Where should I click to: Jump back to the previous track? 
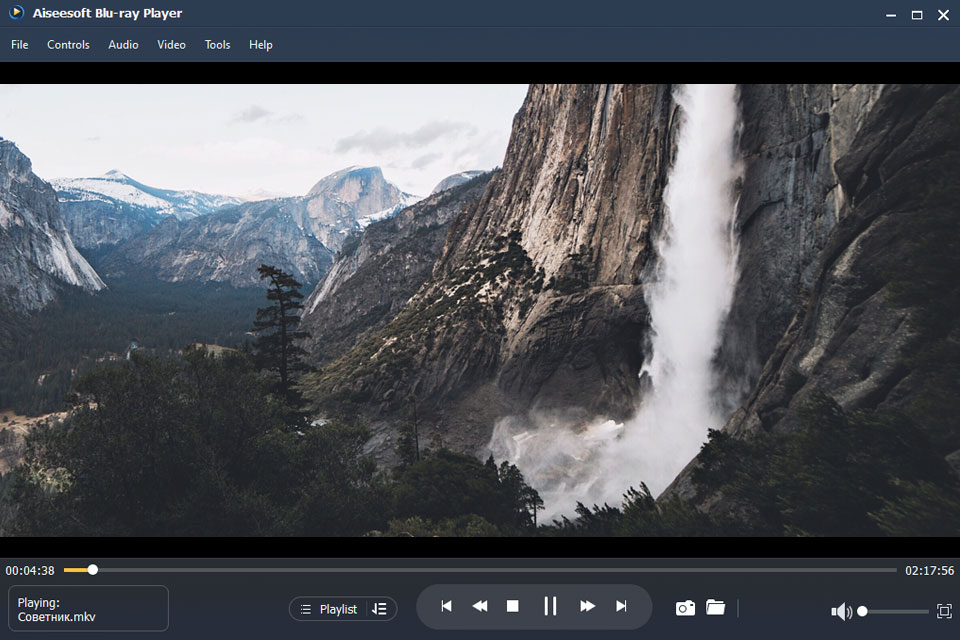tap(446, 606)
